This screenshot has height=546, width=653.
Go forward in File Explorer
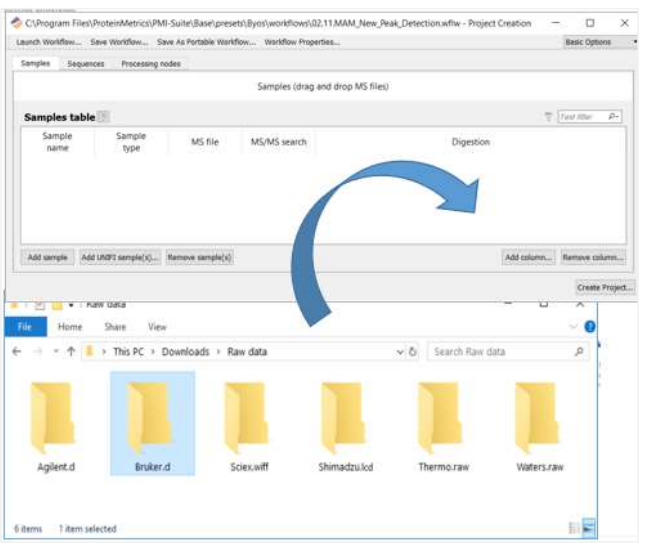coord(38,352)
